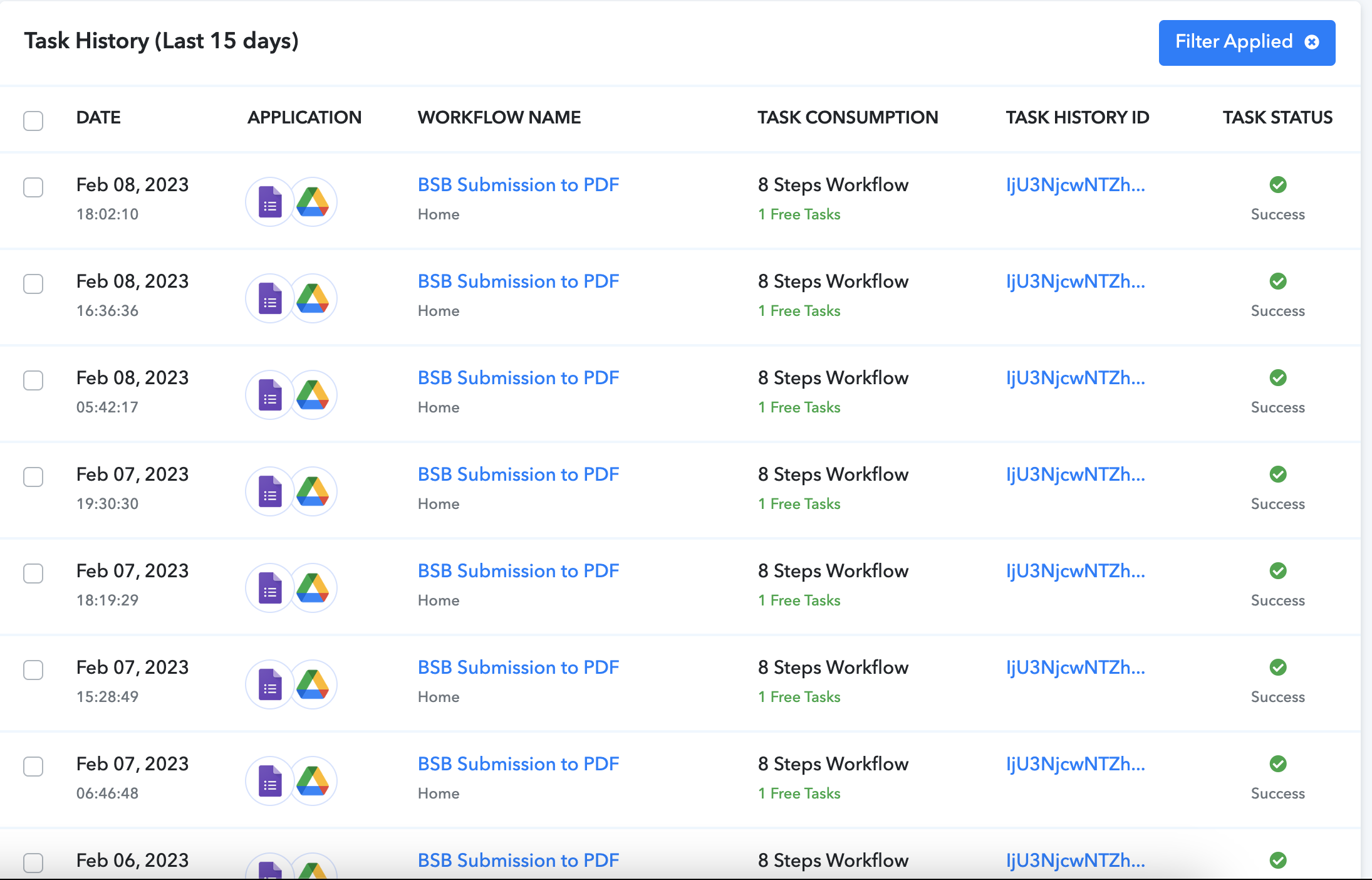Click the success checkmark icon in the Feb 06 row
Image resolution: width=1372 pixels, height=880 pixels.
pos(1278,861)
